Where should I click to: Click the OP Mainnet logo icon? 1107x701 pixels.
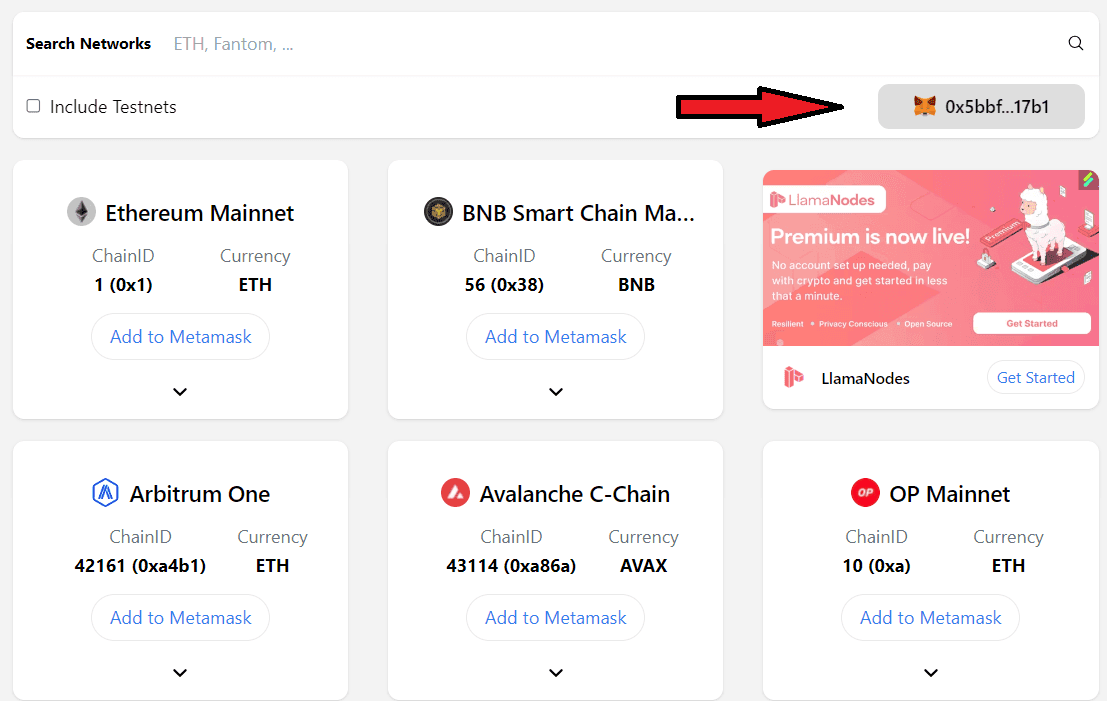[865, 493]
